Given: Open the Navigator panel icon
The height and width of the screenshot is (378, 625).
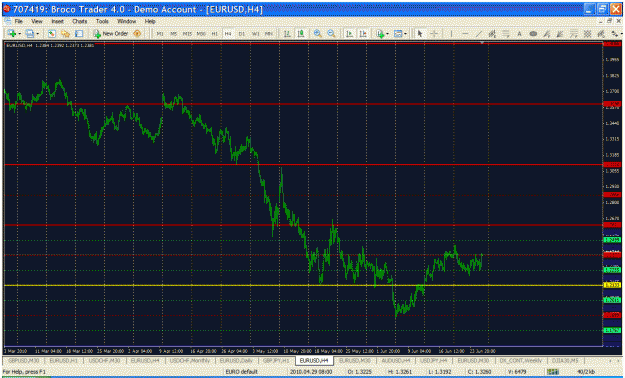Looking at the screenshot, I should tap(65, 34).
